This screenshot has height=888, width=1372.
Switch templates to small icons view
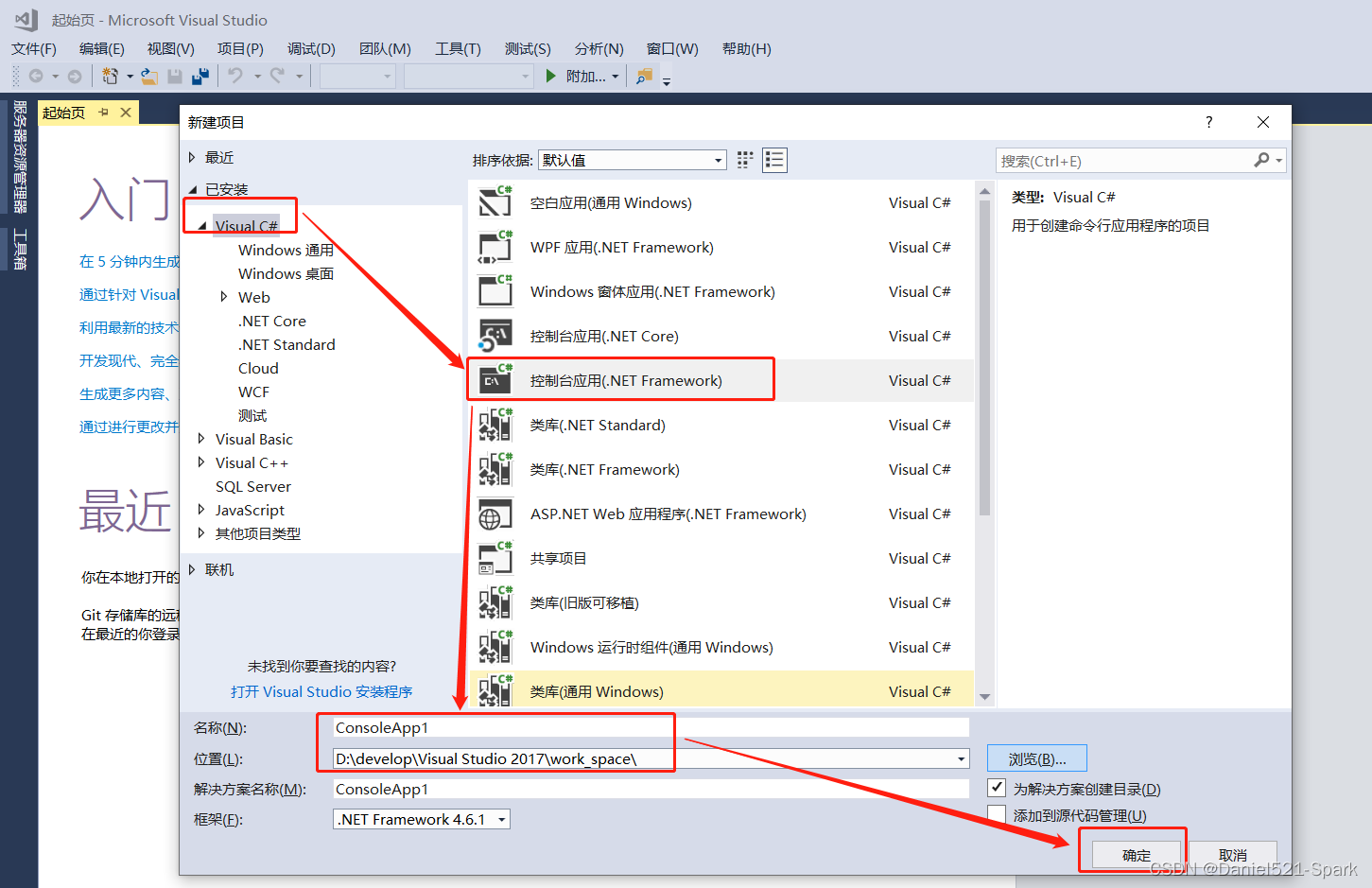(745, 160)
